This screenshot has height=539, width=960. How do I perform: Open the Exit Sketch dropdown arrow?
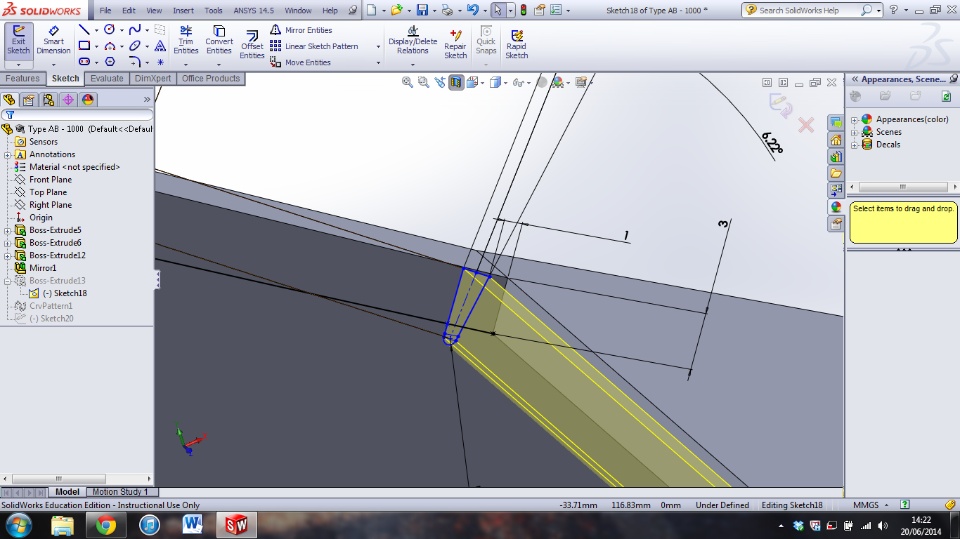18,64
